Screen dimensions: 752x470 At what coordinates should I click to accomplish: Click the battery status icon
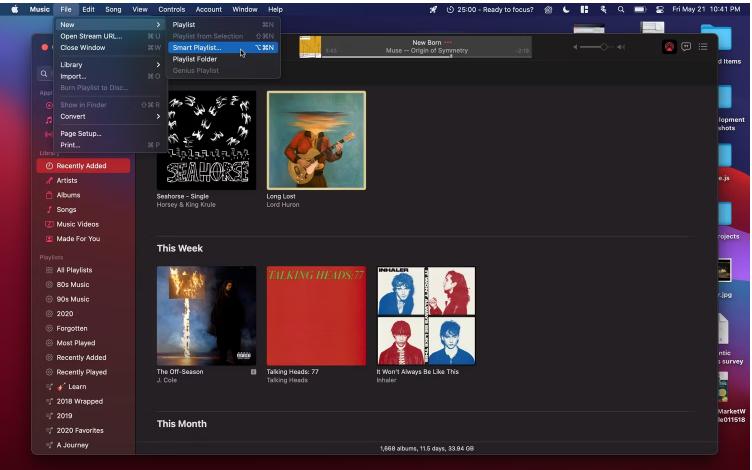pos(640,9)
